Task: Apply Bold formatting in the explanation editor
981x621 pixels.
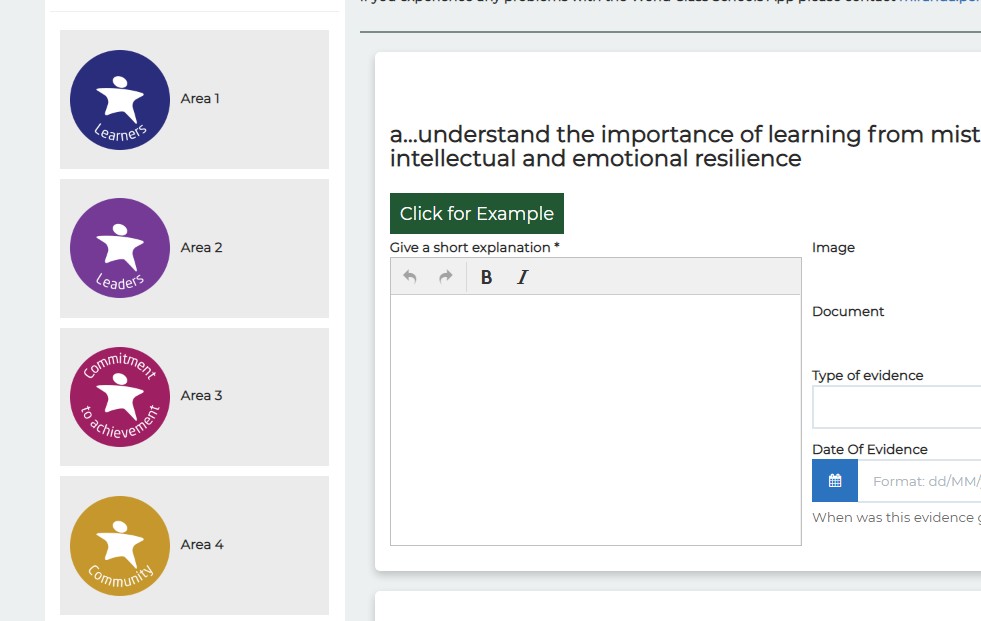Action: coord(485,277)
